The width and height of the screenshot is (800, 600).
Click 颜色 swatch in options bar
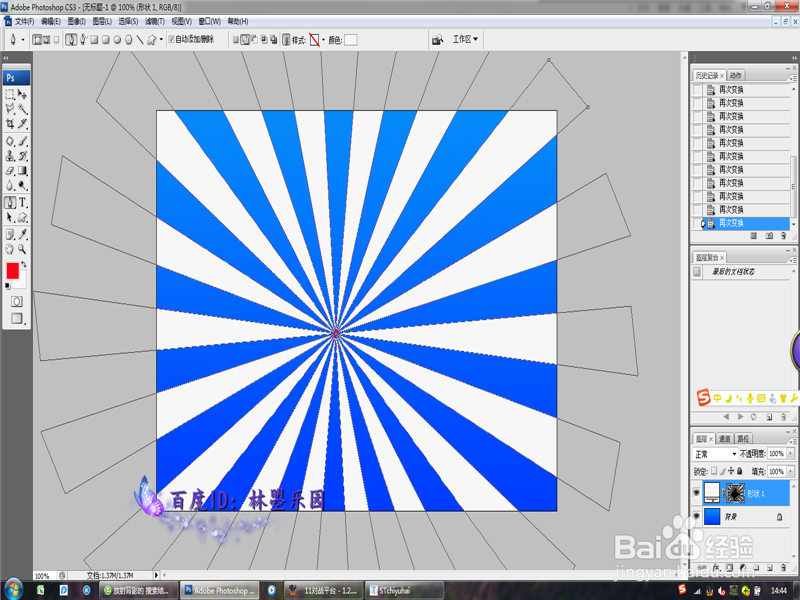351,40
